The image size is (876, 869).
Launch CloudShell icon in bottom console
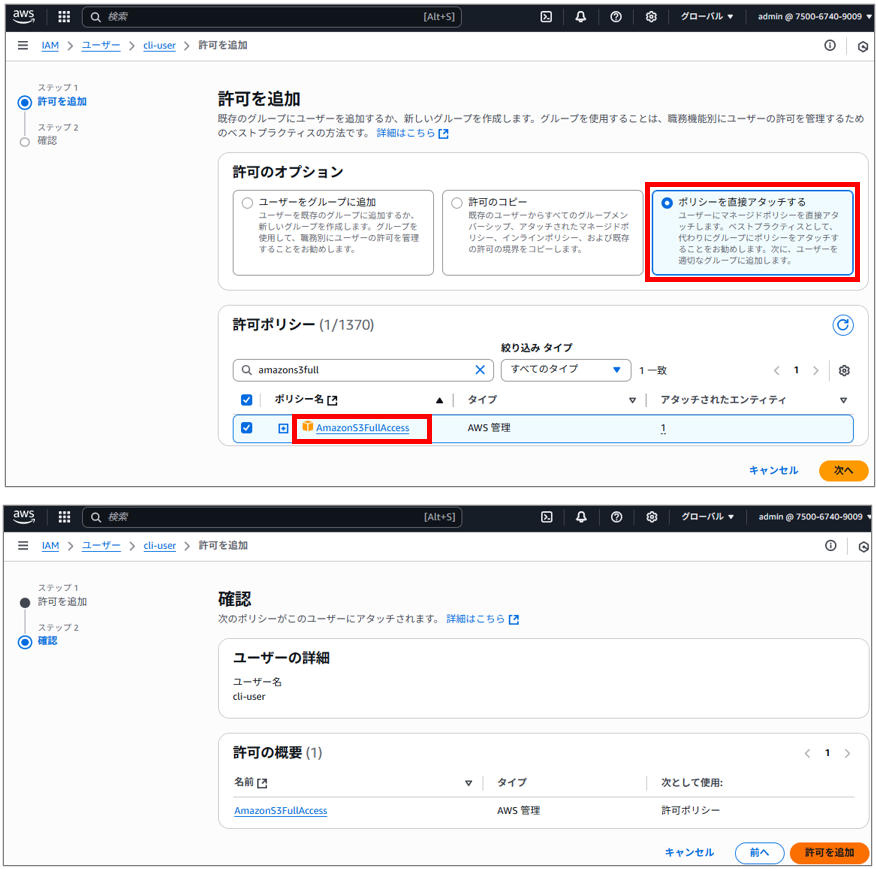546,517
